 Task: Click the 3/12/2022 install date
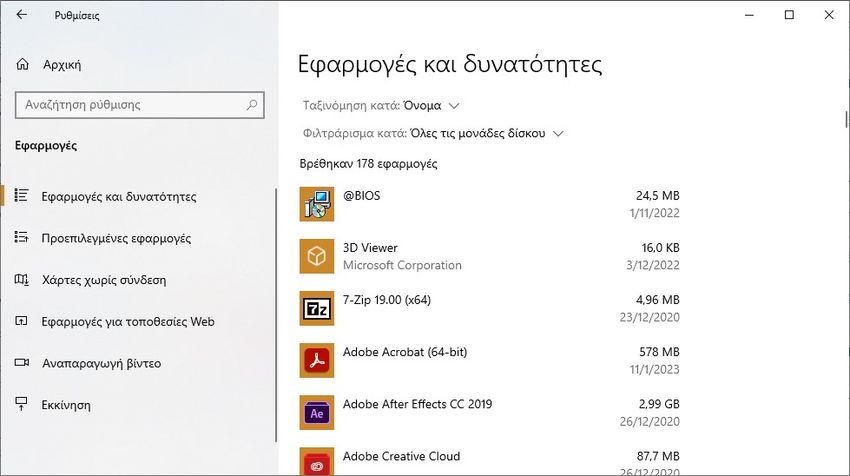point(653,265)
